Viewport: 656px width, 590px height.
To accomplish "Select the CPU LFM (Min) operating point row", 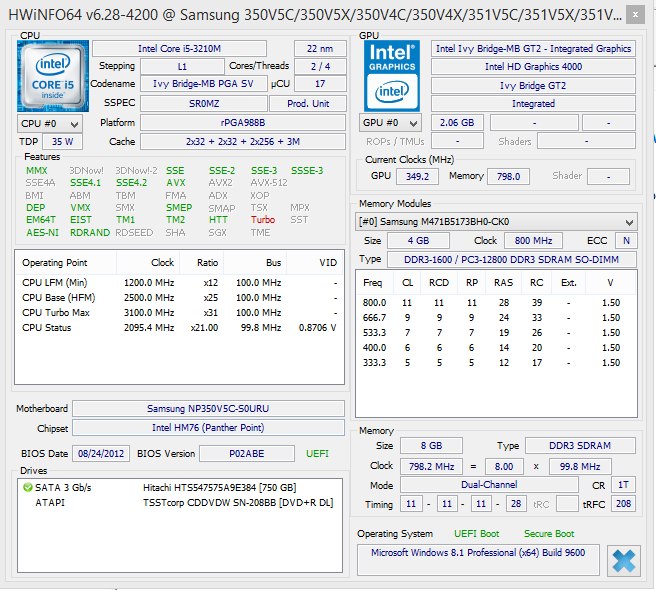I will (x=179, y=283).
